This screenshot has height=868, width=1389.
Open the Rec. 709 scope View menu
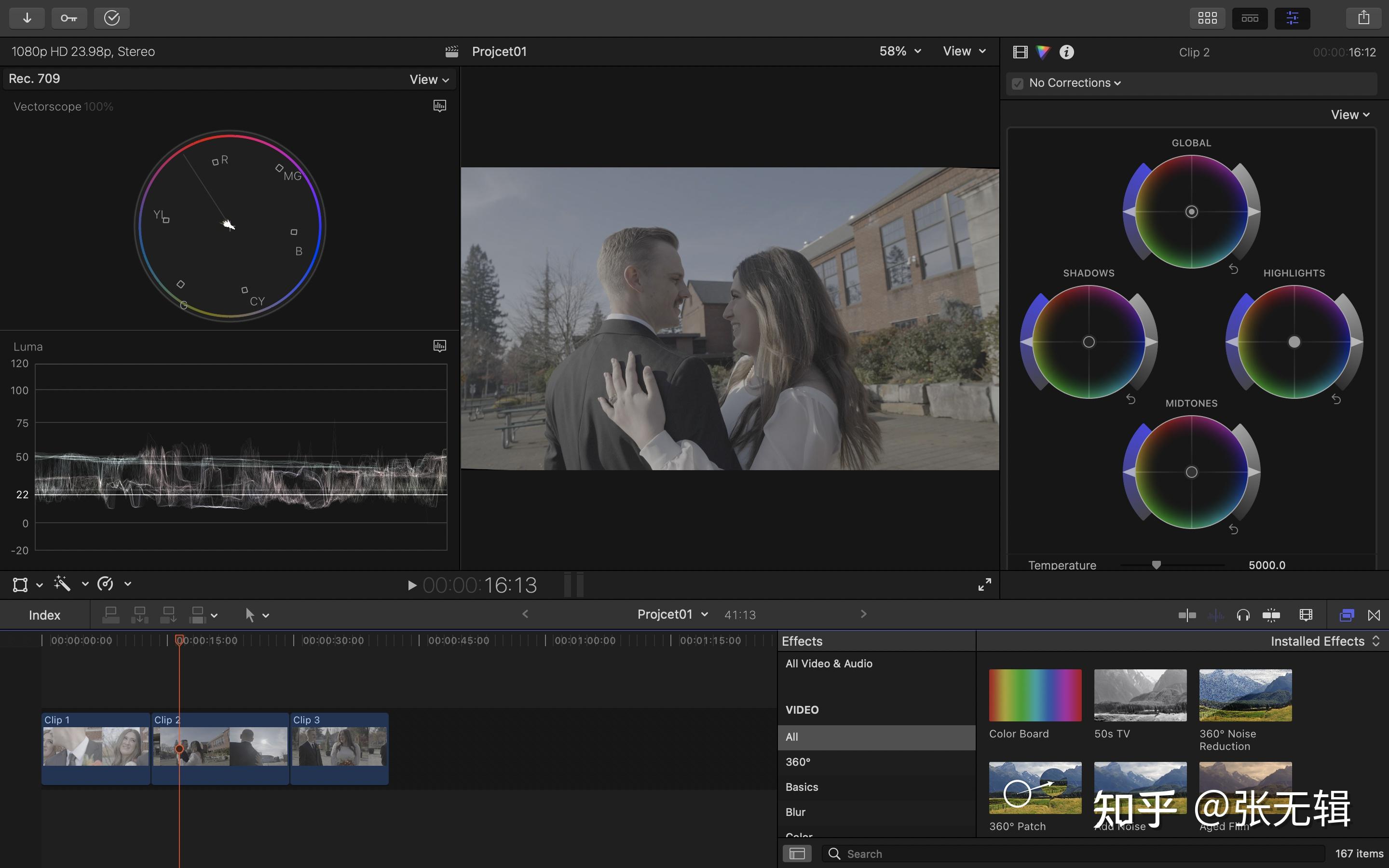point(429,80)
